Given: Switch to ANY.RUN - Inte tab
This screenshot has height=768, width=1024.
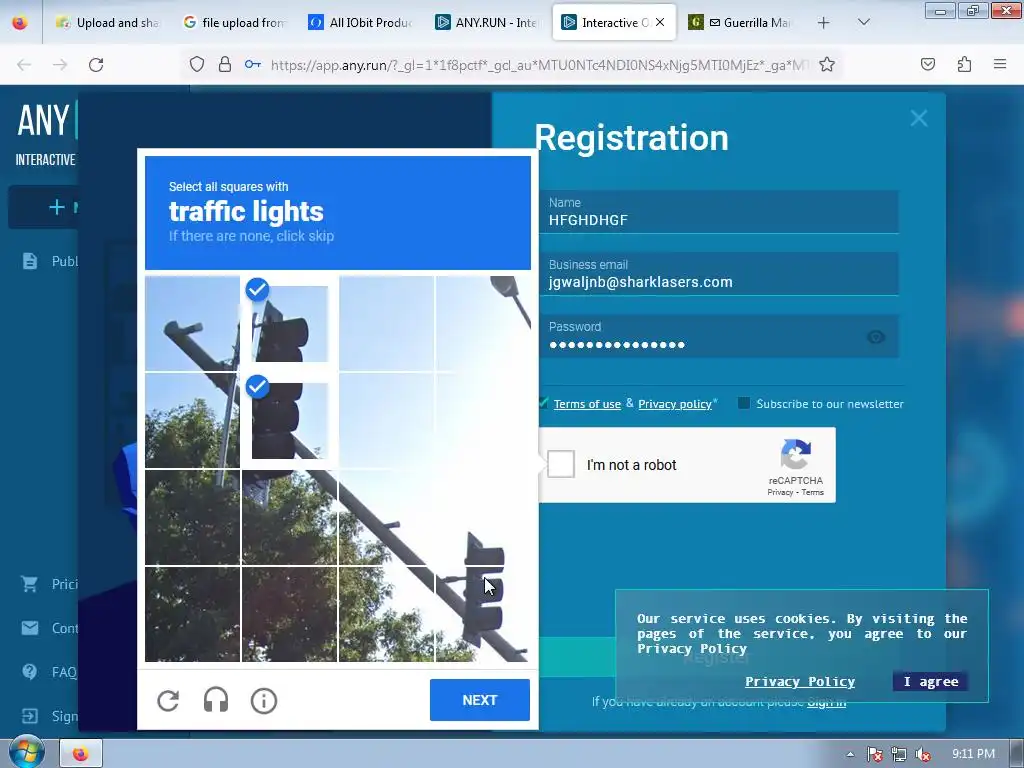Looking at the screenshot, I should (x=486, y=22).
